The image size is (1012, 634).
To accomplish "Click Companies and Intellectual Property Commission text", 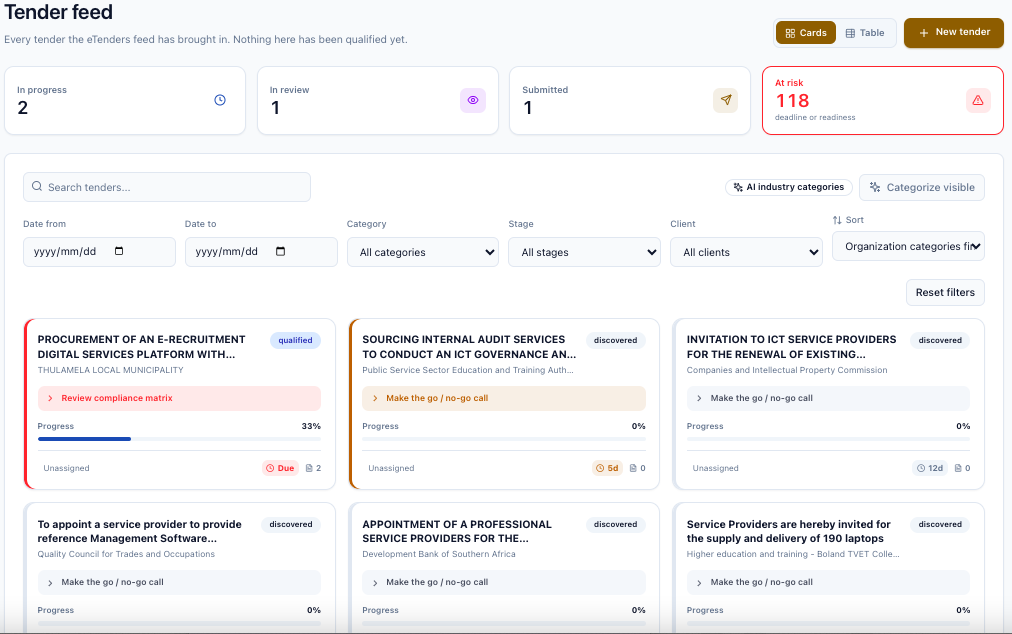I will tap(787, 370).
